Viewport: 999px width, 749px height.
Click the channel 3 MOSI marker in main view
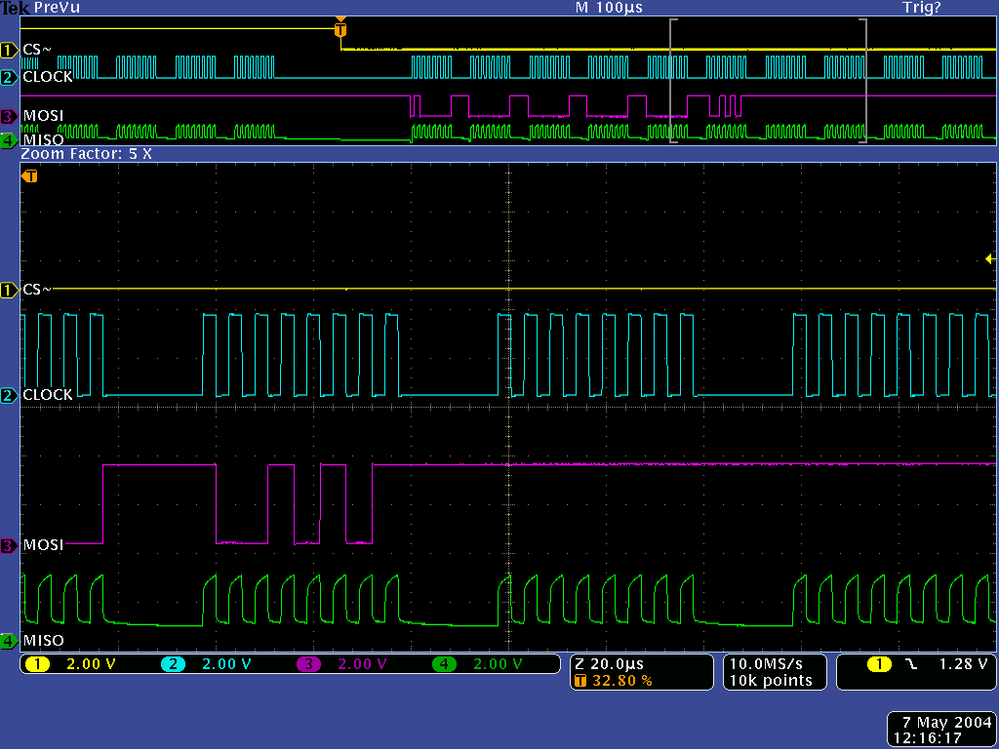pyautogui.click(x=9, y=546)
